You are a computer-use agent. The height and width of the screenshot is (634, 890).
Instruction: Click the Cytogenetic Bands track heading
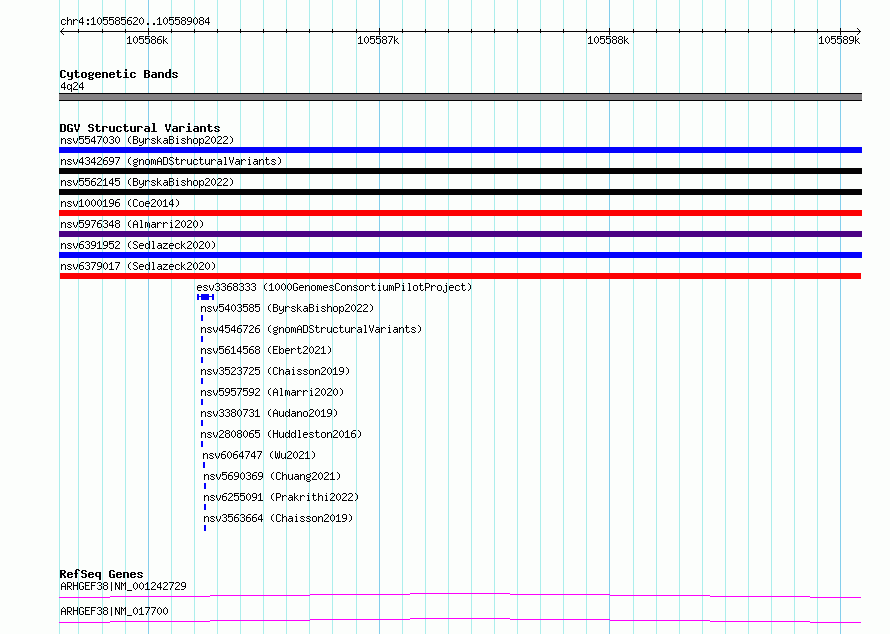[119, 74]
